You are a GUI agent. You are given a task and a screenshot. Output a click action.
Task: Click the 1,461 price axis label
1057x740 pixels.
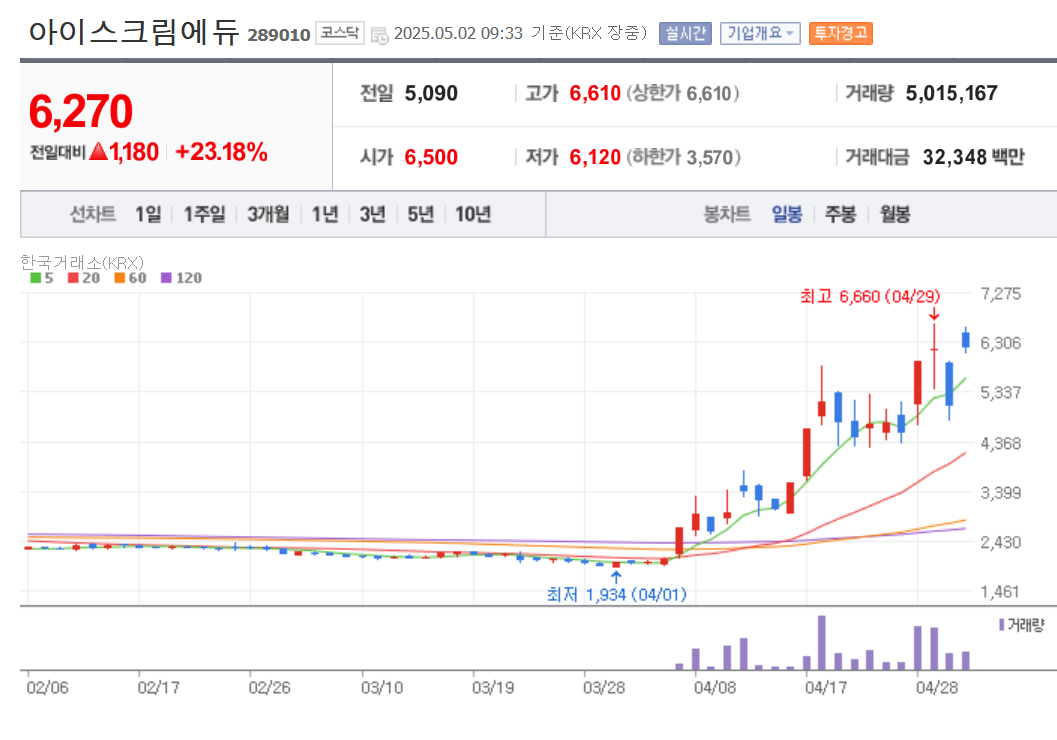1000,592
